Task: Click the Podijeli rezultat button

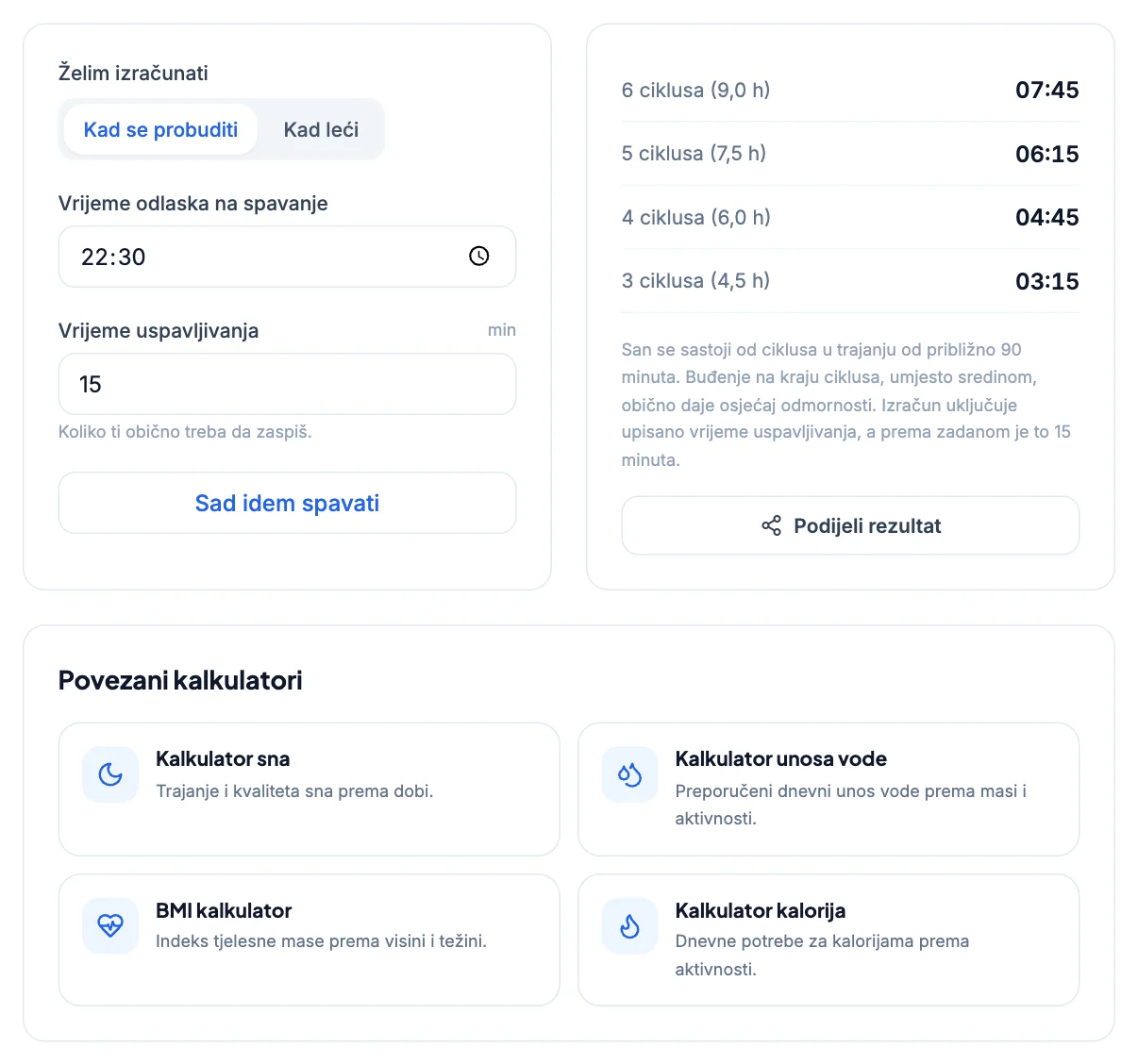Action: tap(850, 526)
